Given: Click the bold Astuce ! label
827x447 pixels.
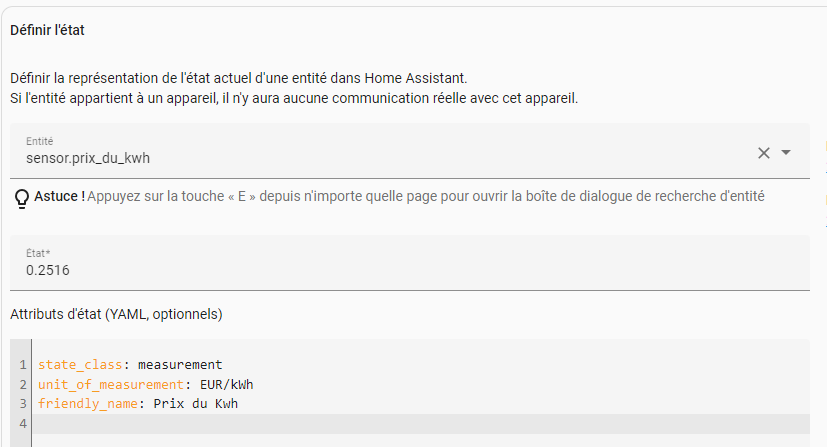Looking at the screenshot, I should coord(60,196).
